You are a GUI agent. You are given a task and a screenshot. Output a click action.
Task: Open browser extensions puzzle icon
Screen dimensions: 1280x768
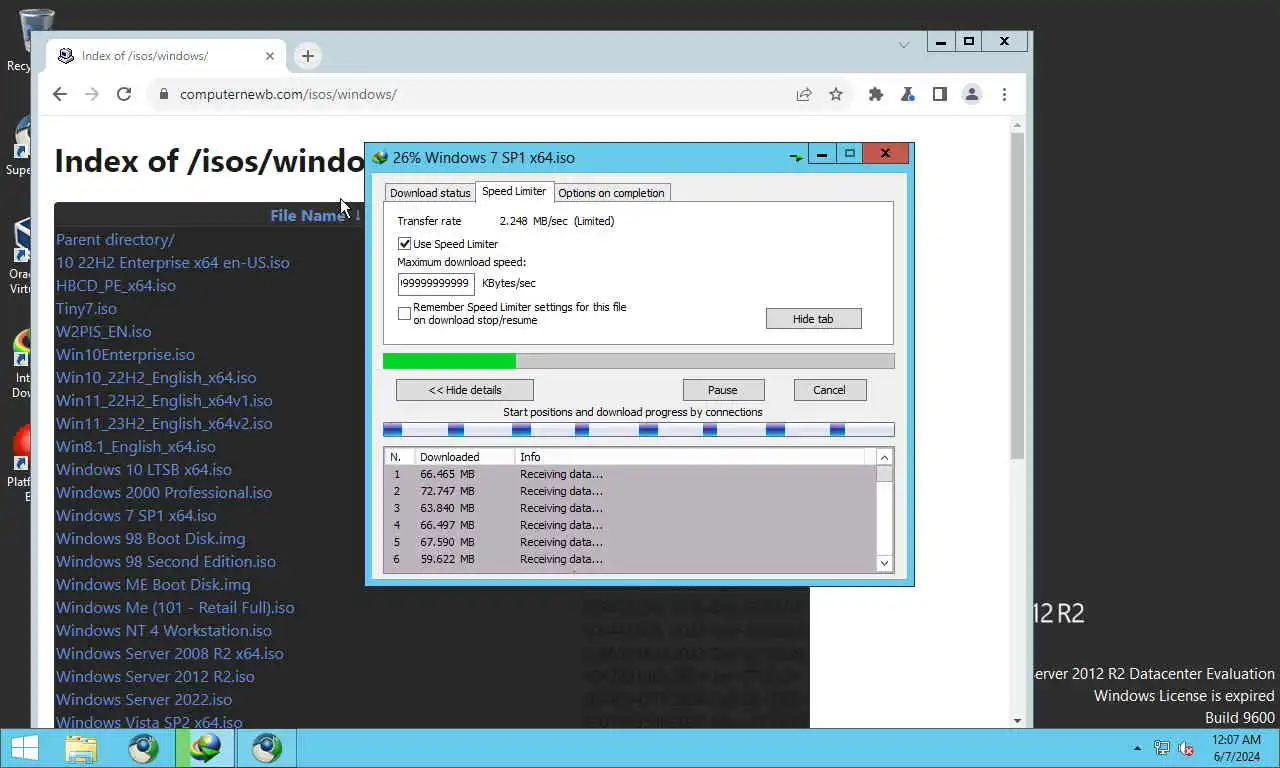pyautogui.click(x=876, y=94)
